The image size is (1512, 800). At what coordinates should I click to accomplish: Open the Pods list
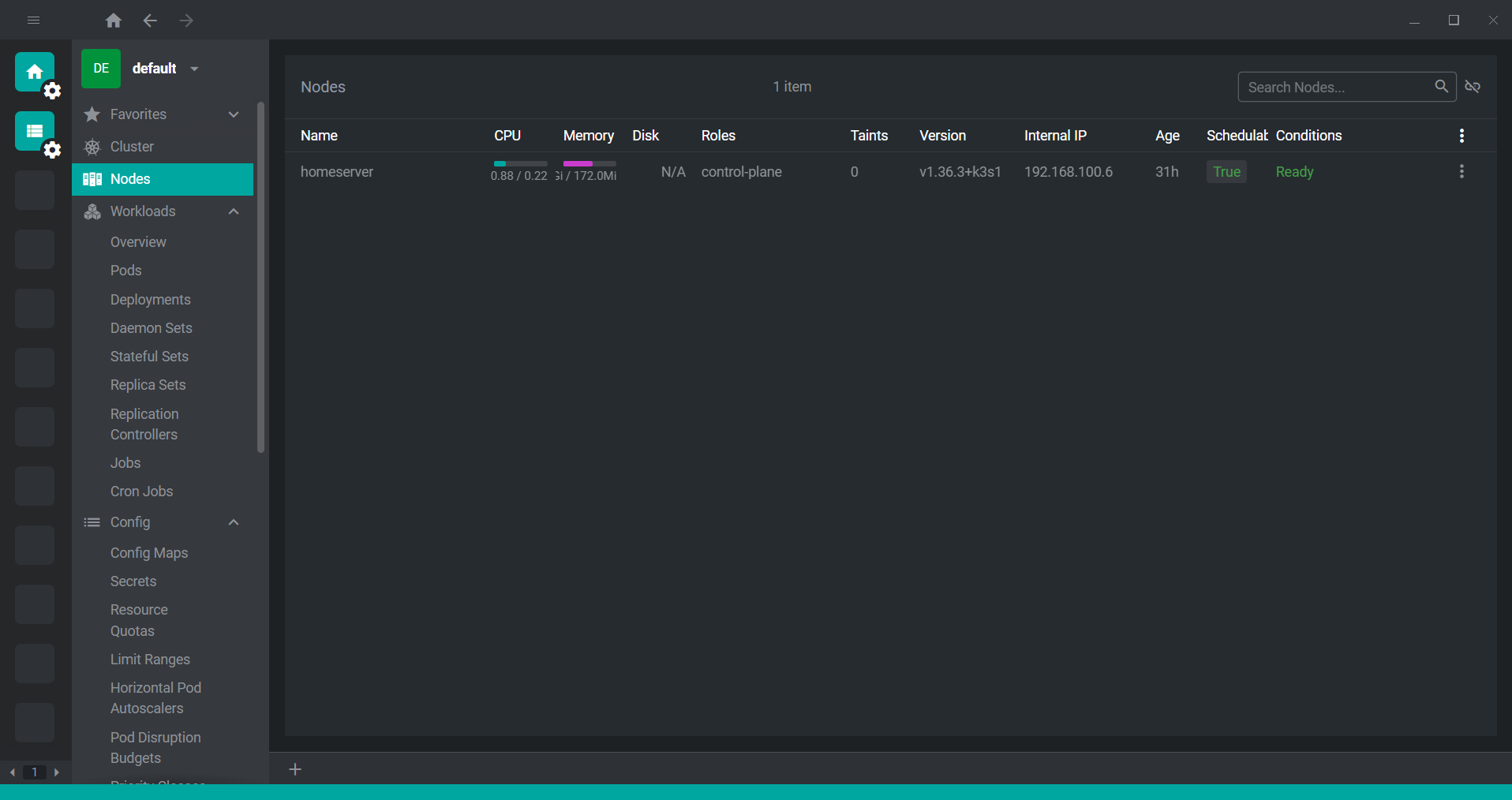125,271
